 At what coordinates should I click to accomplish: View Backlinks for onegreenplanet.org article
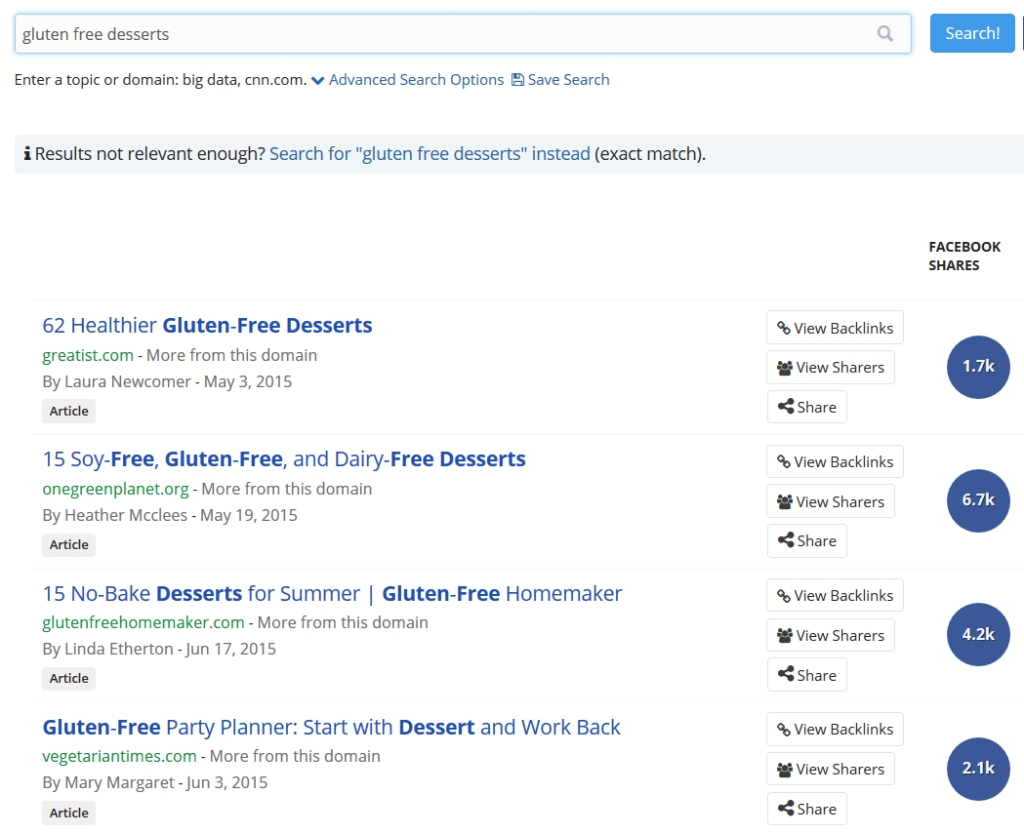tap(835, 462)
